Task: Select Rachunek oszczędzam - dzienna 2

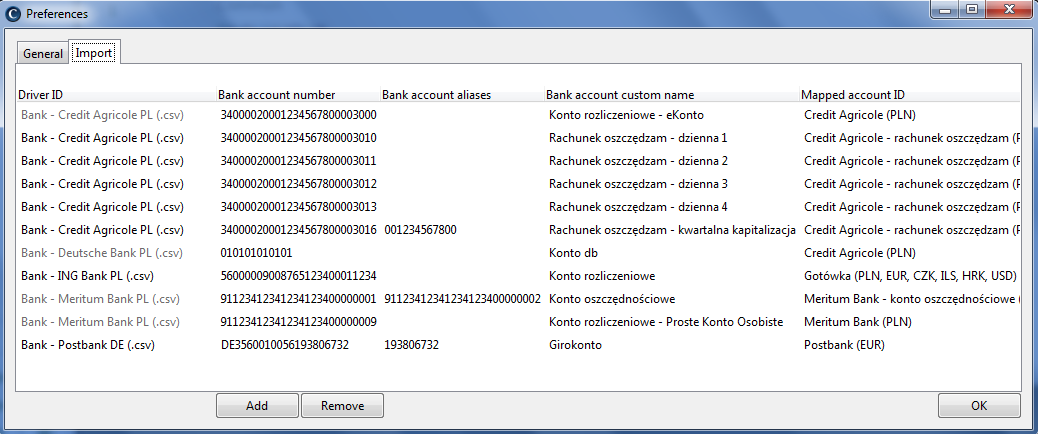Action: click(638, 161)
